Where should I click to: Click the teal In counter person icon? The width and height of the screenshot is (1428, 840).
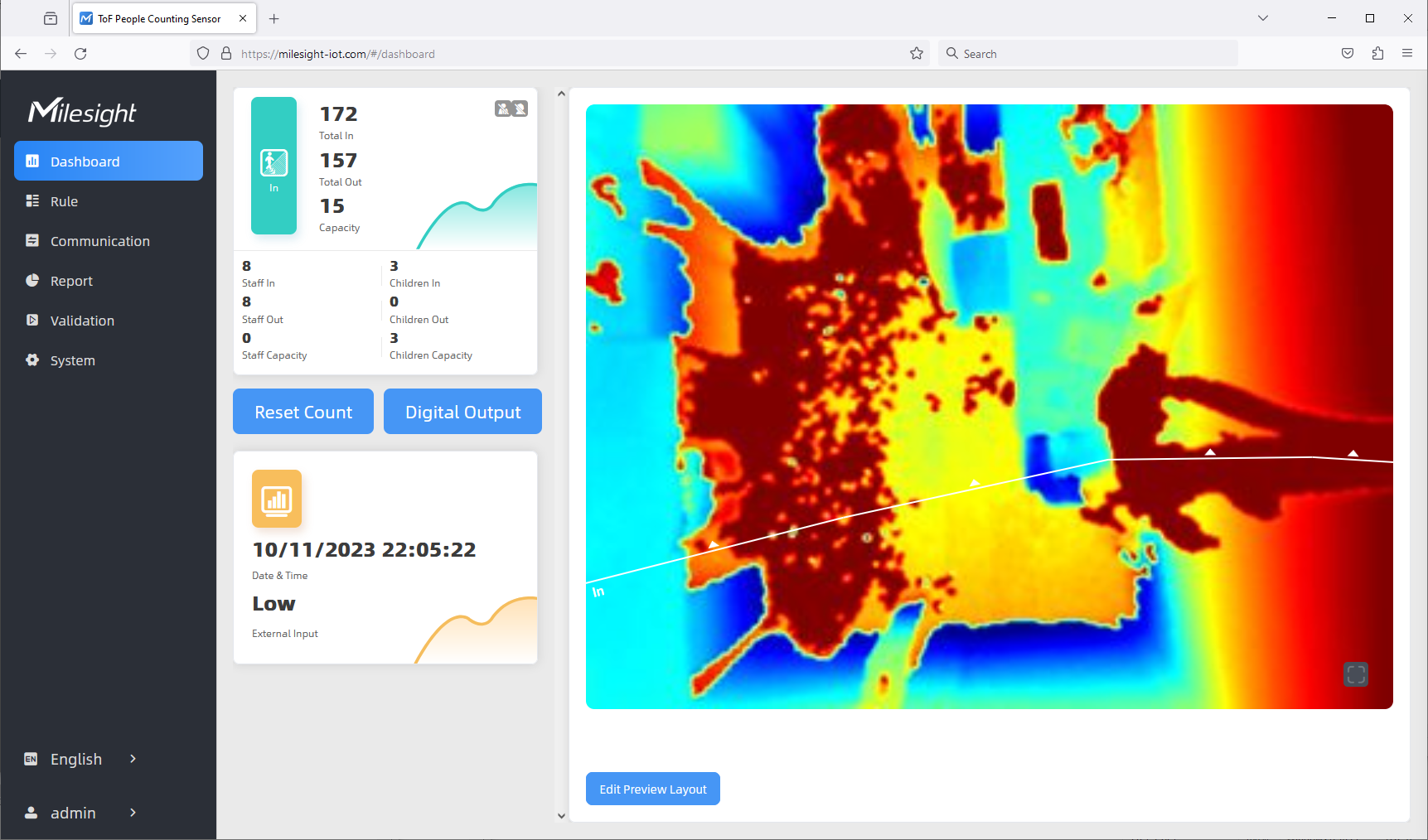273,162
